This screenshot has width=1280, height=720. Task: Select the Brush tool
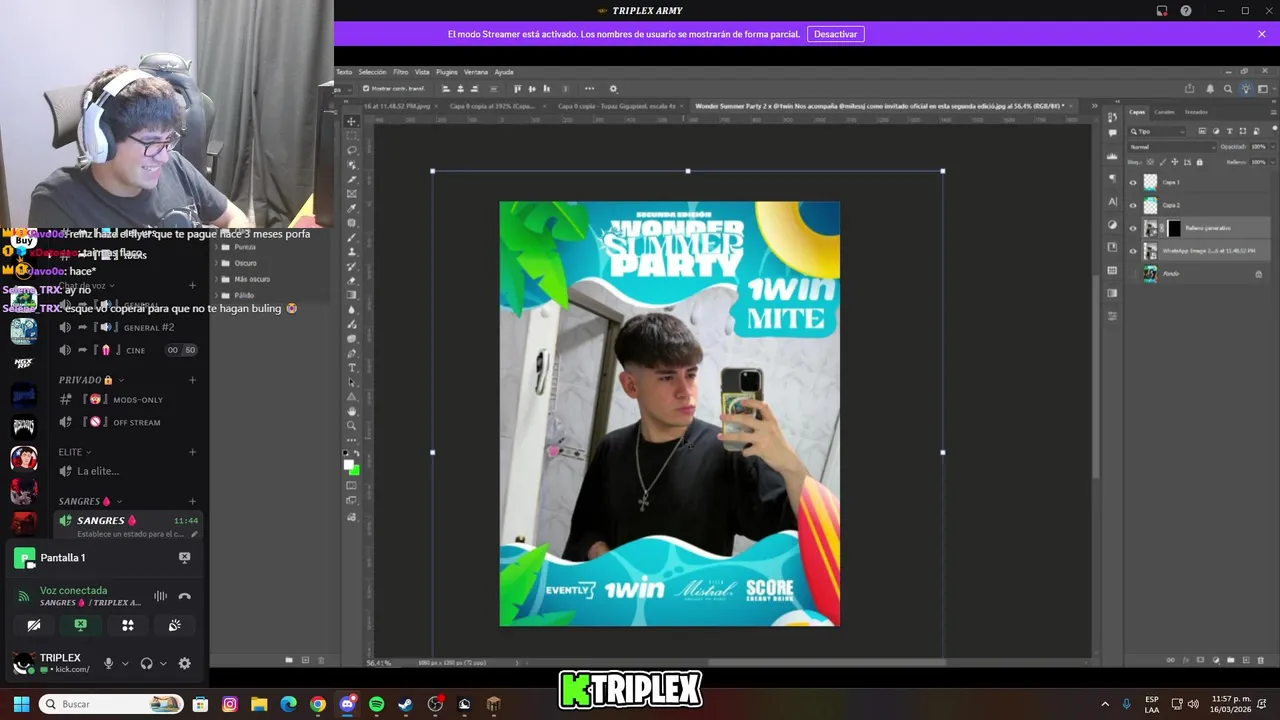(351, 237)
